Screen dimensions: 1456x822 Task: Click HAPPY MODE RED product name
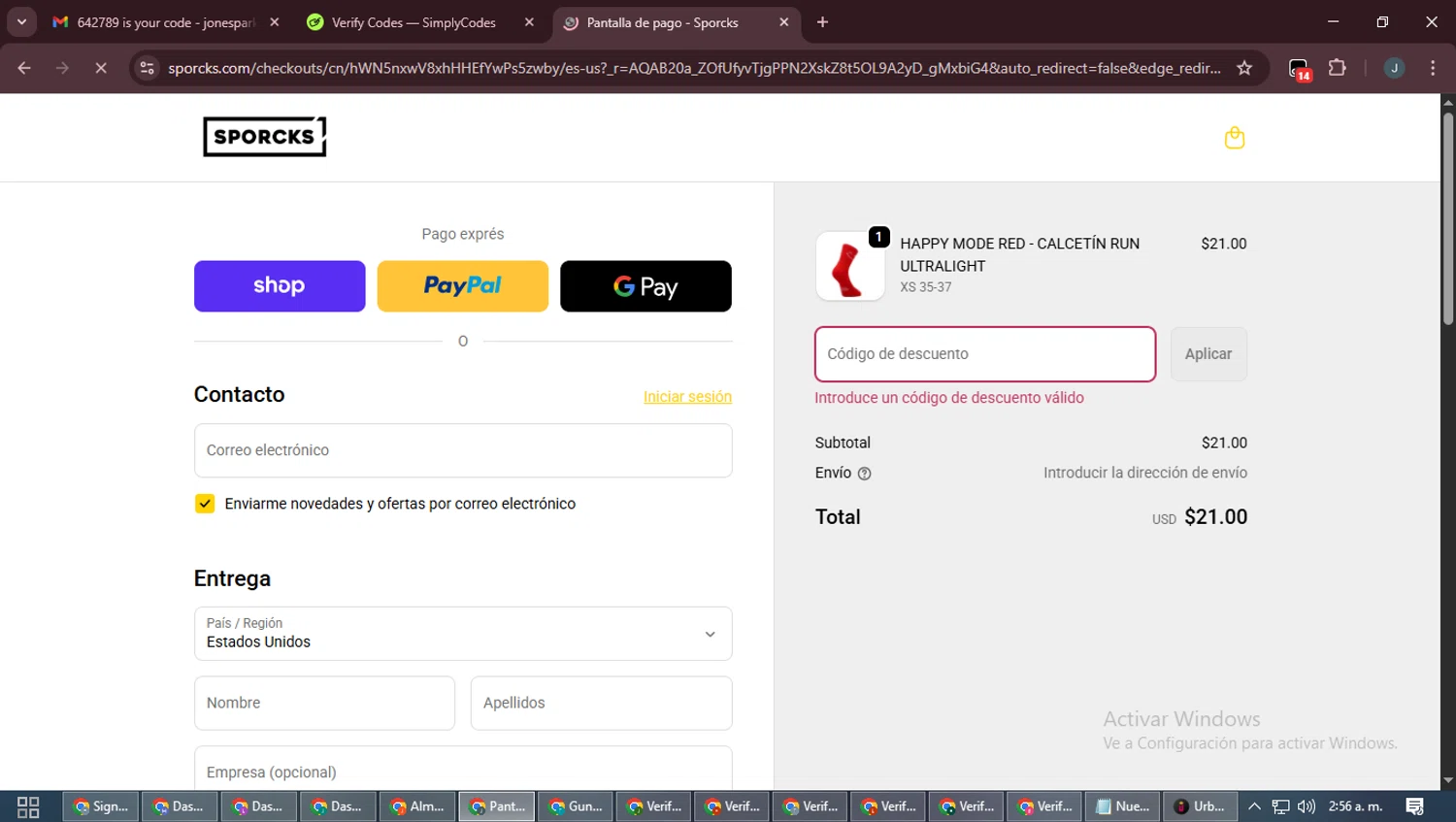pyautogui.click(x=1019, y=254)
